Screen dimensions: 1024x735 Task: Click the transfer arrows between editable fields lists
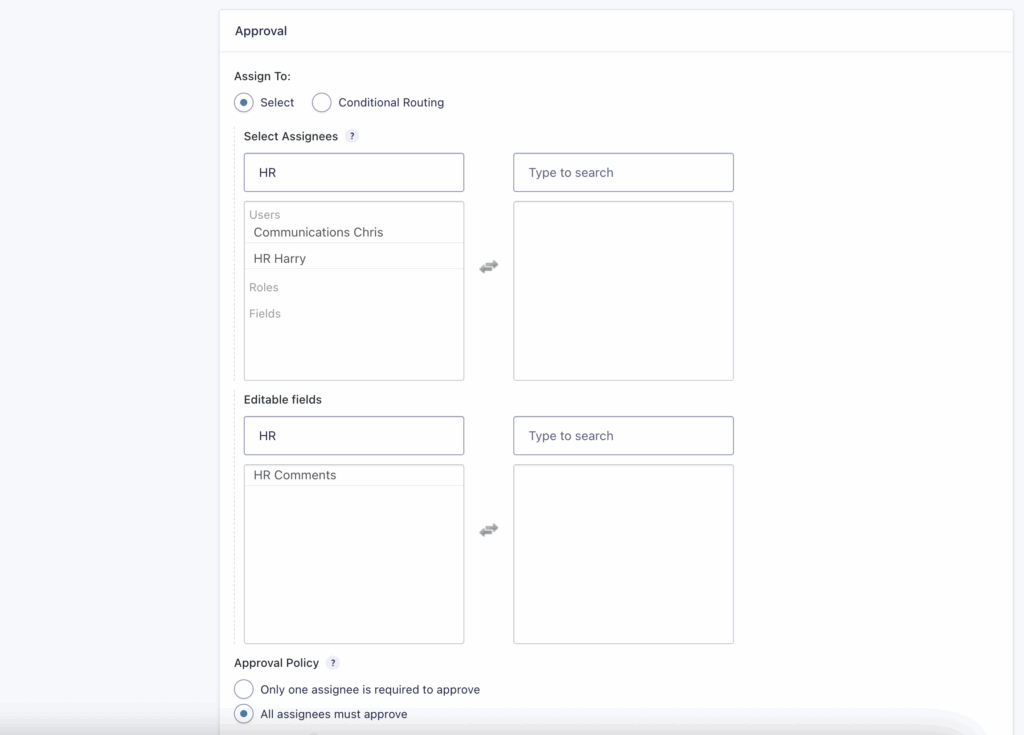(x=488, y=528)
